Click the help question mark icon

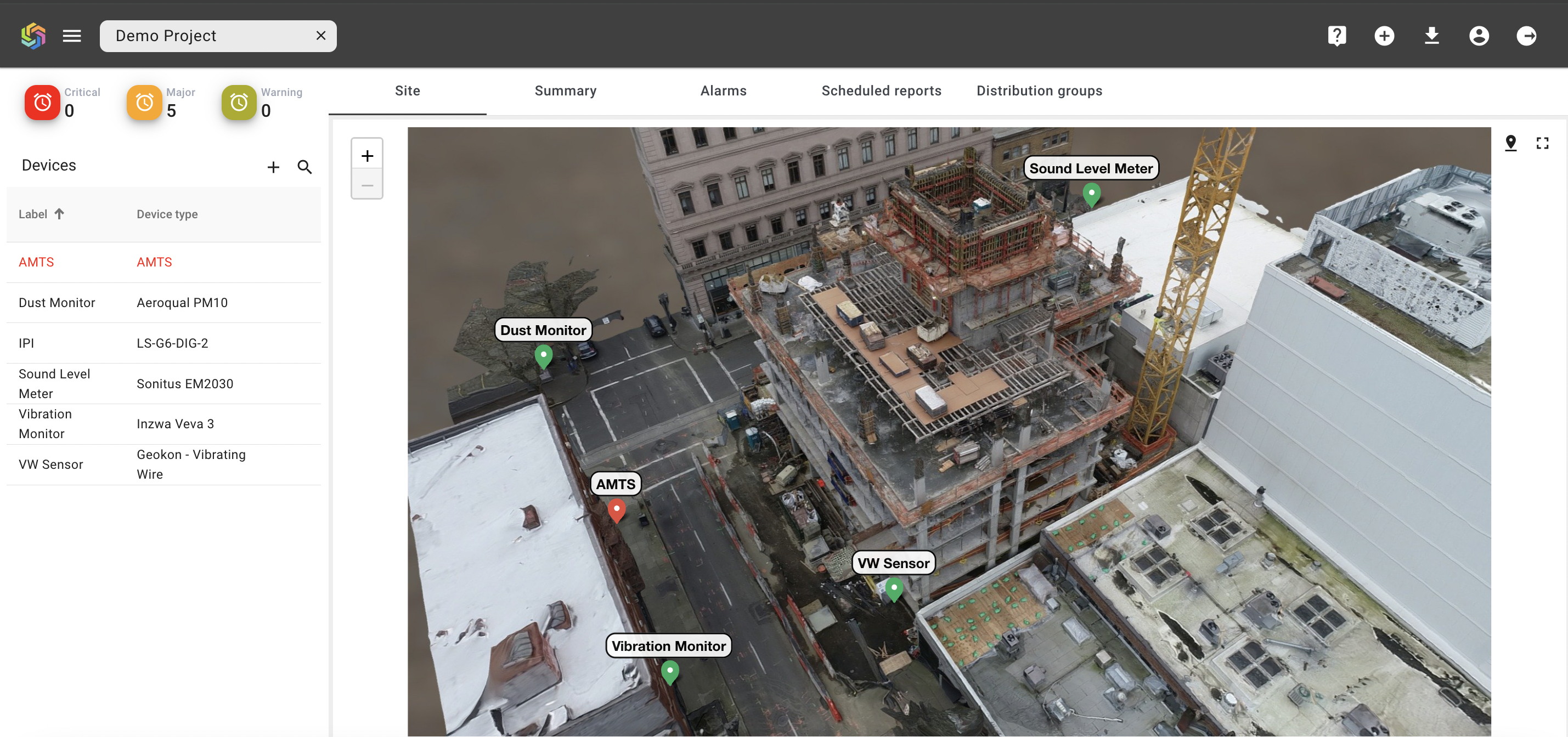coord(1336,36)
